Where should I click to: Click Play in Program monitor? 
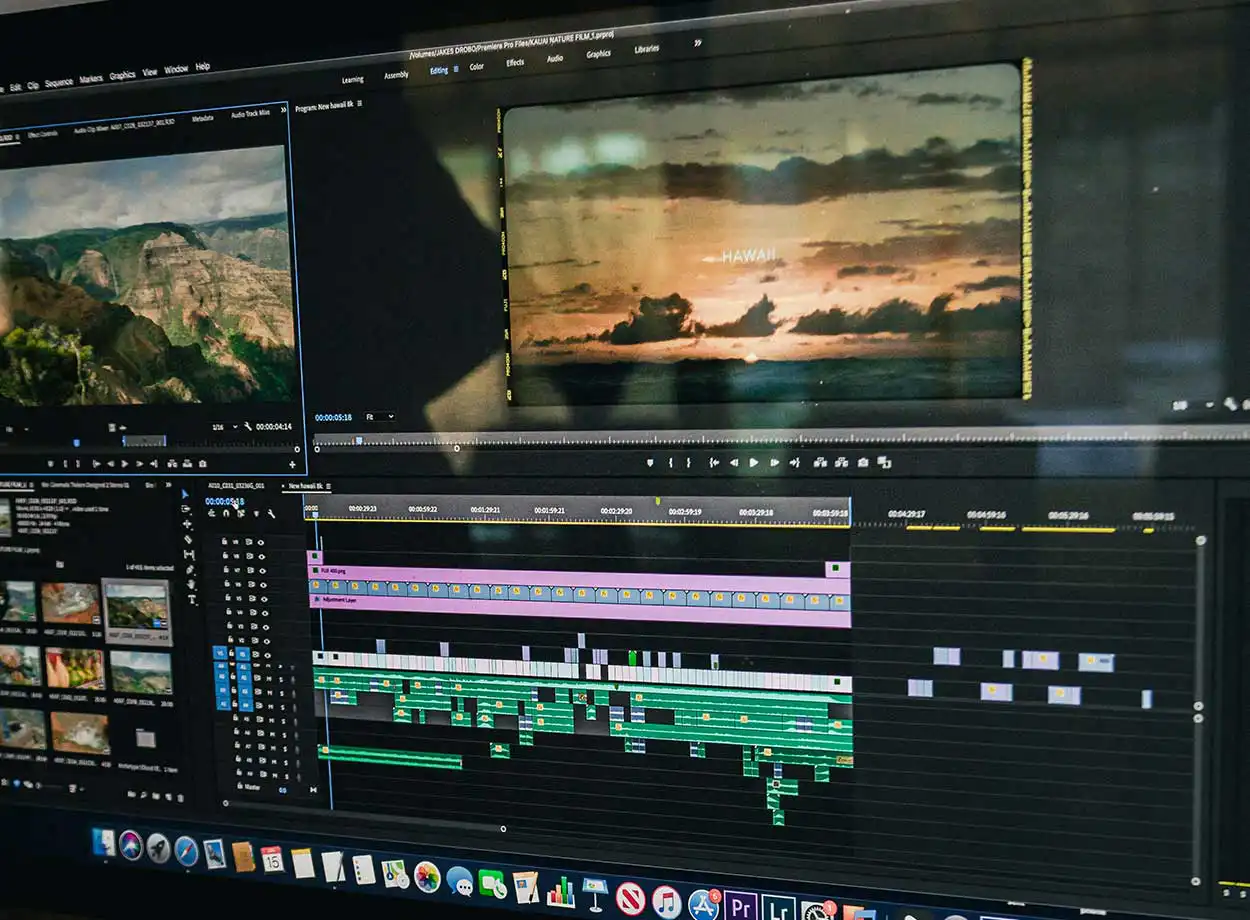point(754,462)
